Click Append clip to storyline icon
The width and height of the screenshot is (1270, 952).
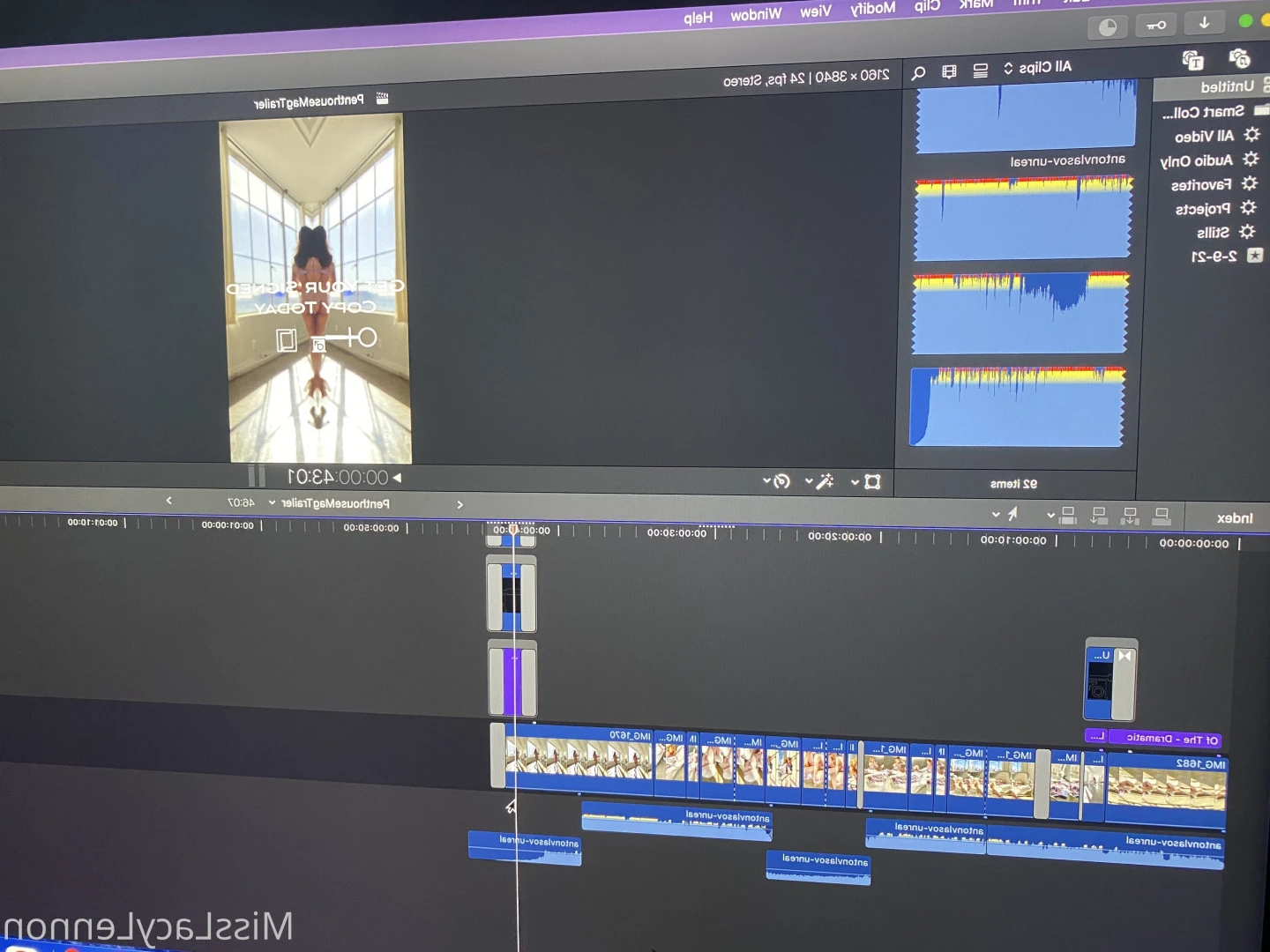click(x=1099, y=515)
